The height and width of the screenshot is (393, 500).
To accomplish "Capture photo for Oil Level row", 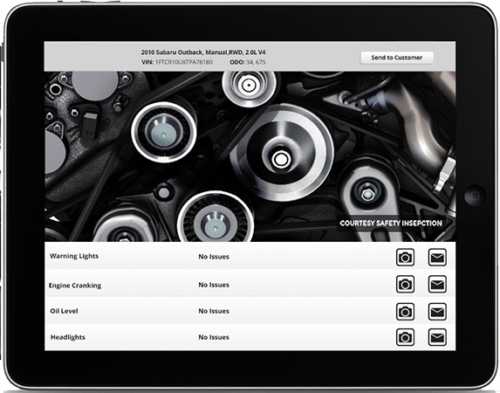I will pos(405,312).
